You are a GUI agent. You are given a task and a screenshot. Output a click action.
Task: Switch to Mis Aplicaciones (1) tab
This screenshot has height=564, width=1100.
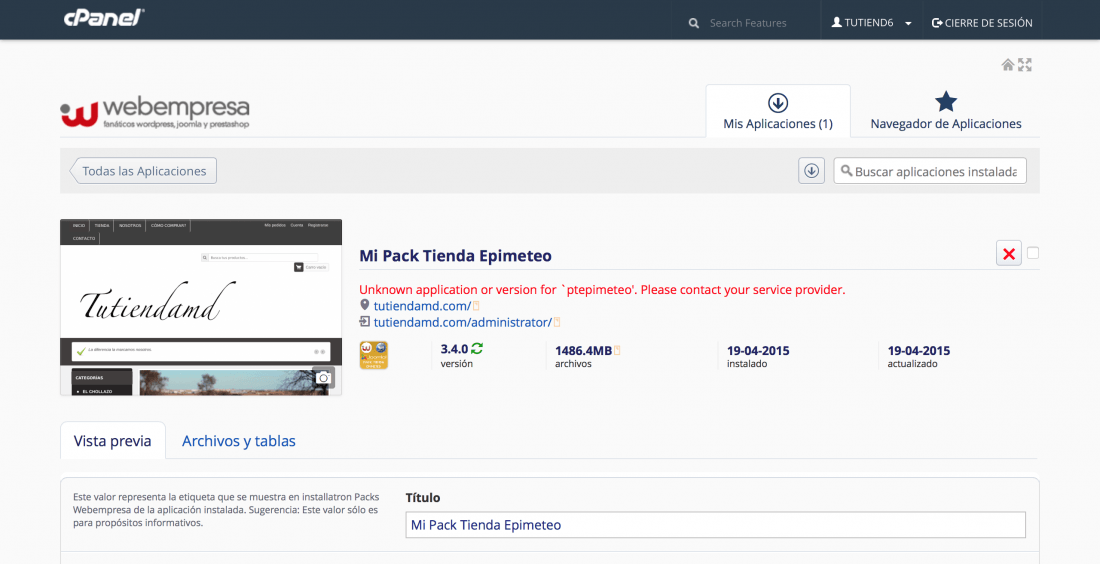[x=778, y=111]
